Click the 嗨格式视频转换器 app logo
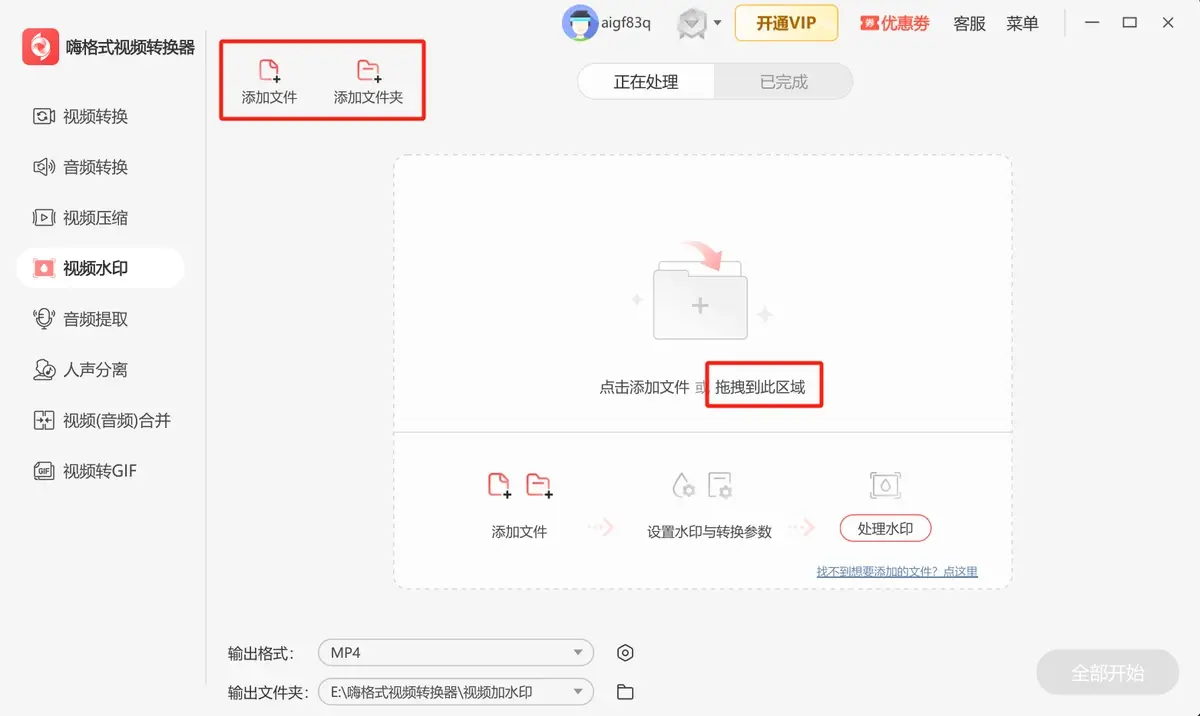The width and height of the screenshot is (1200, 716). point(41,47)
